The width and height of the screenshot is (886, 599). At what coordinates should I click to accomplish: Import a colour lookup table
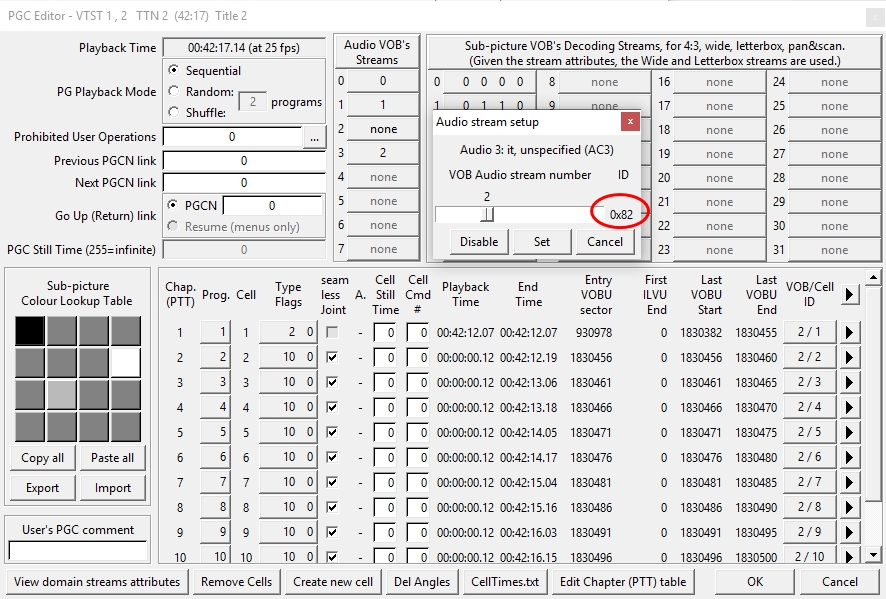112,488
